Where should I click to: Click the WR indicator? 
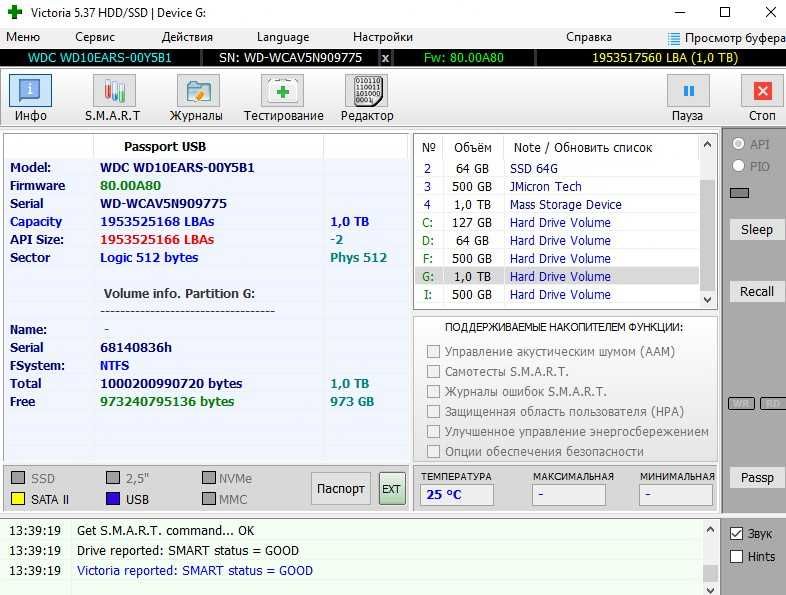tap(741, 404)
